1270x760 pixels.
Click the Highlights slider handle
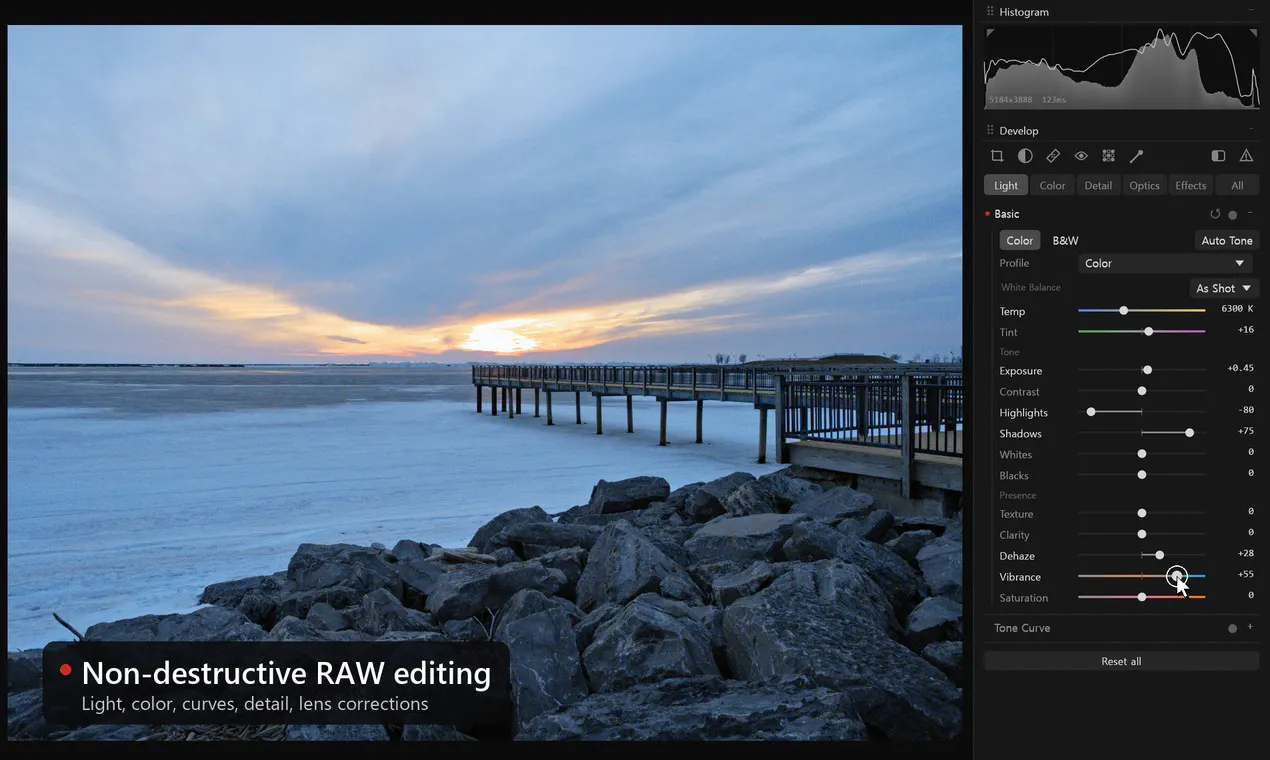point(1091,412)
